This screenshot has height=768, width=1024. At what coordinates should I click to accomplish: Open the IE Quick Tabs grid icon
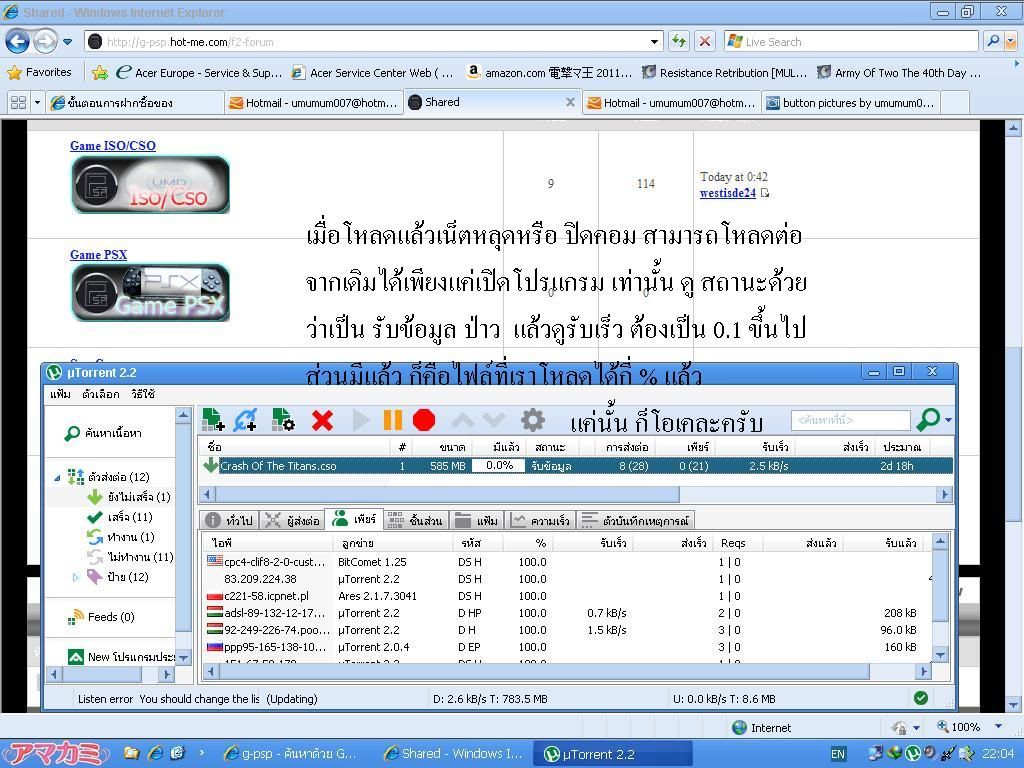coord(18,103)
